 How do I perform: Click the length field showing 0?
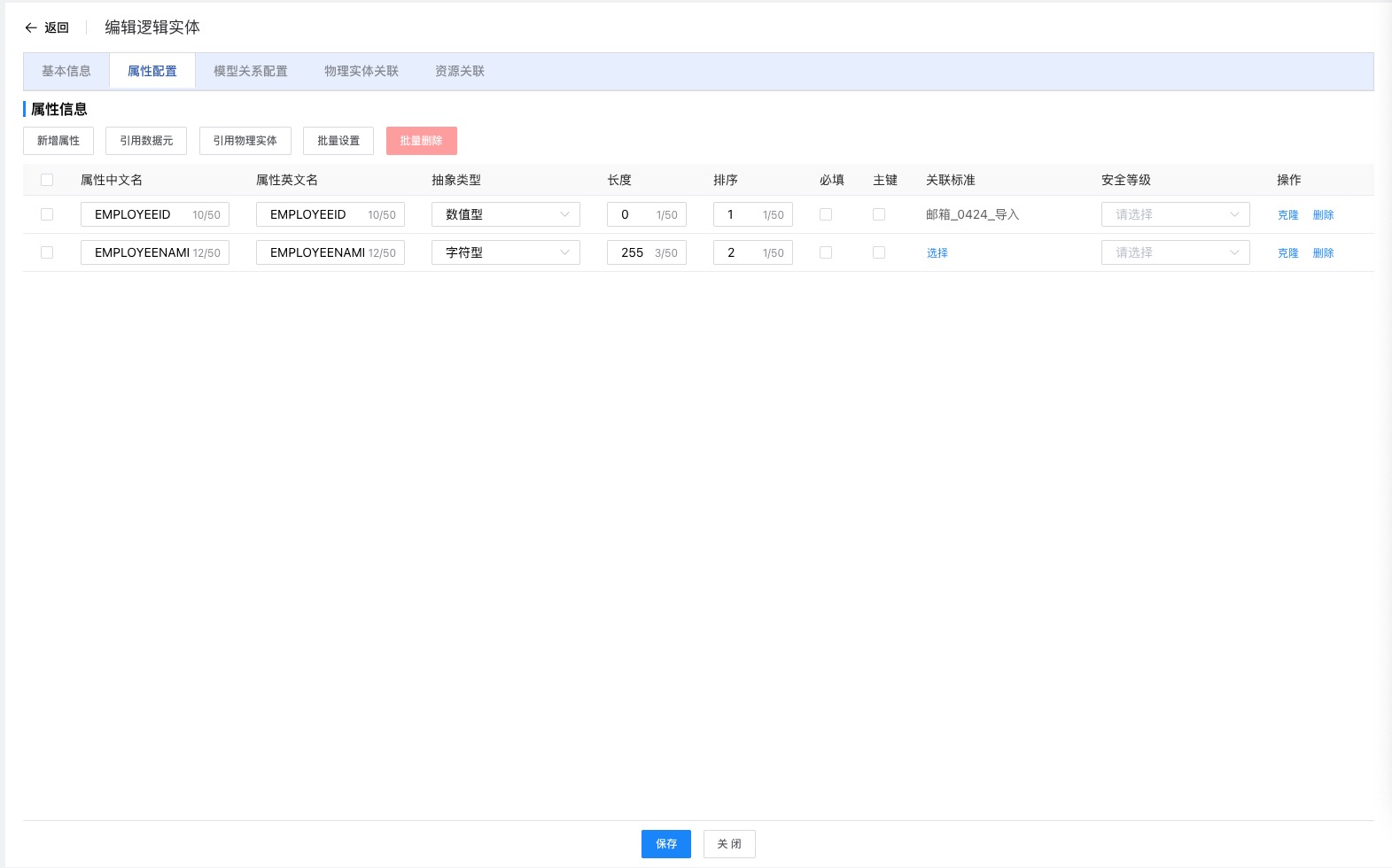click(647, 214)
